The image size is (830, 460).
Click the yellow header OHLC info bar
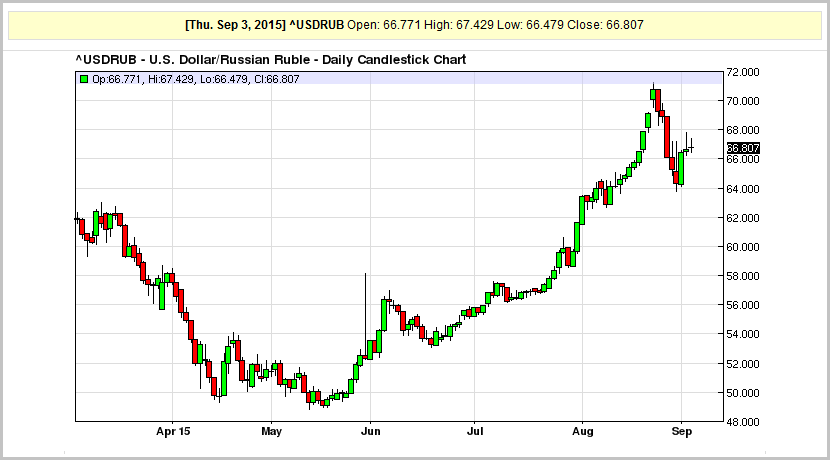pyautogui.click(x=414, y=25)
